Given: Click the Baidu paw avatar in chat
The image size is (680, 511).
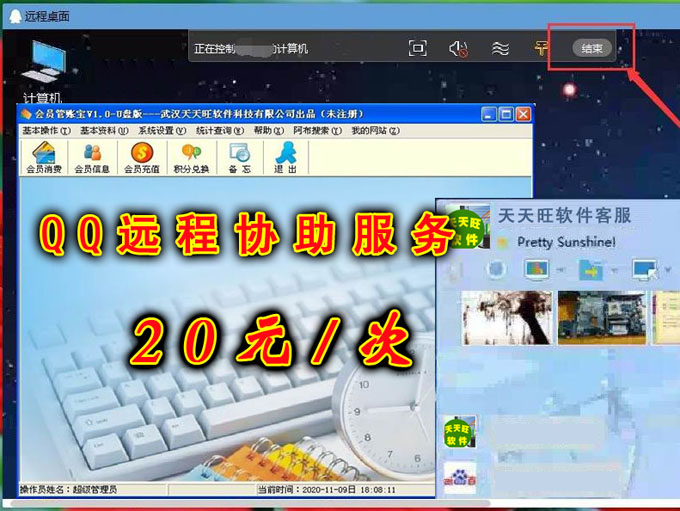Looking at the screenshot, I should (x=459, y=478).
